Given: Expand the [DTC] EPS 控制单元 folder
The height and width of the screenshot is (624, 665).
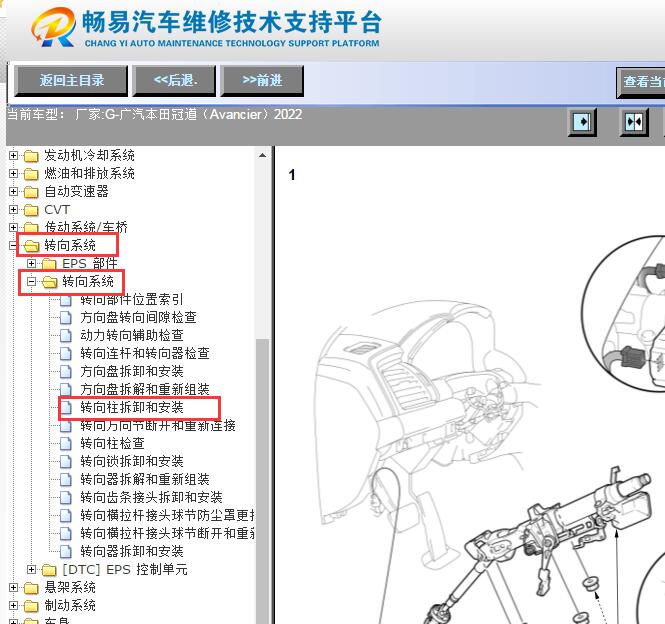Looking at the screenshot, I should coord(31,569).
